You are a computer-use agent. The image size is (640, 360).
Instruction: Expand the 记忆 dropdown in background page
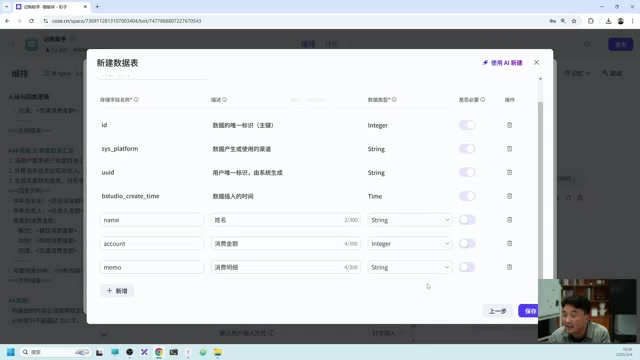pos(577,73)
